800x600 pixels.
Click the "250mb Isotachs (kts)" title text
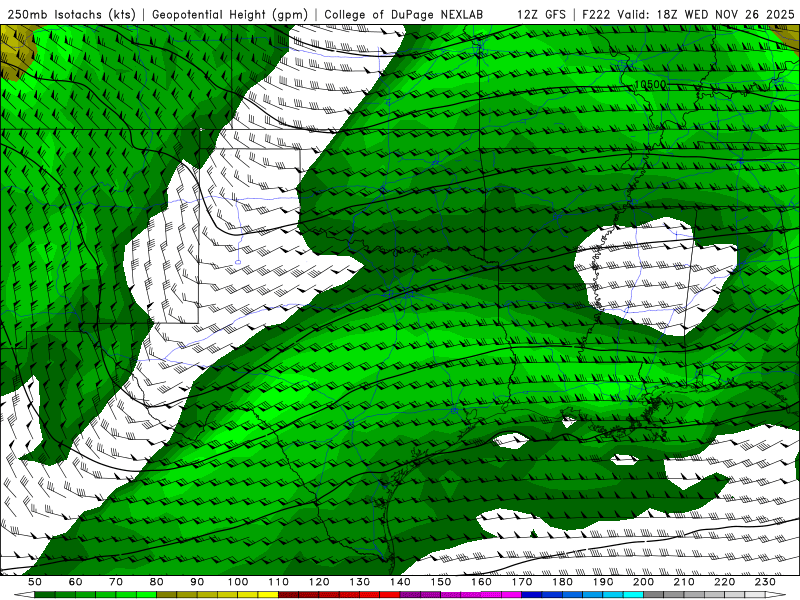click(x=71, y=15)
